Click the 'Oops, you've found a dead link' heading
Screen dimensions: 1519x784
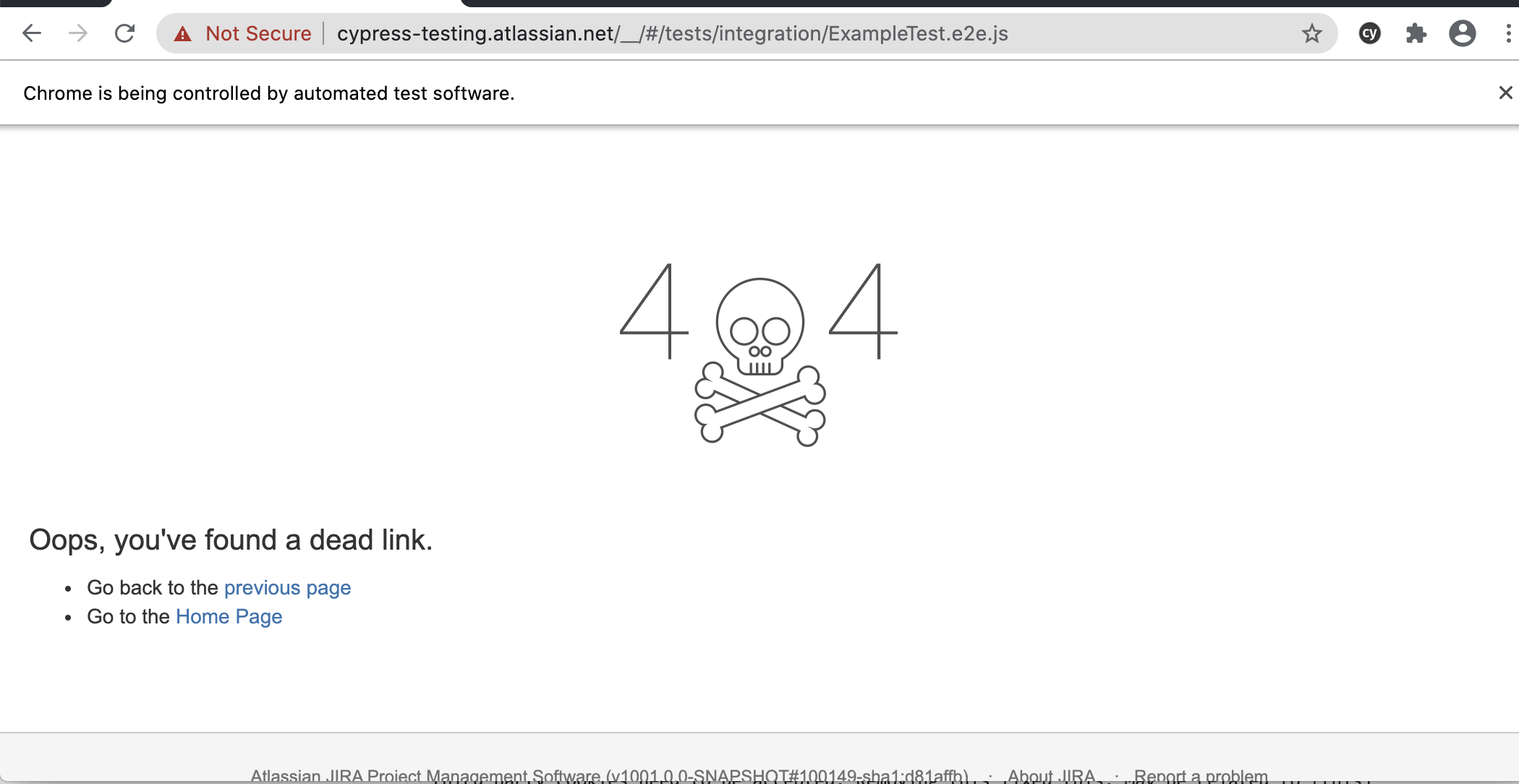pyautogui.click(x=231, y=540)
